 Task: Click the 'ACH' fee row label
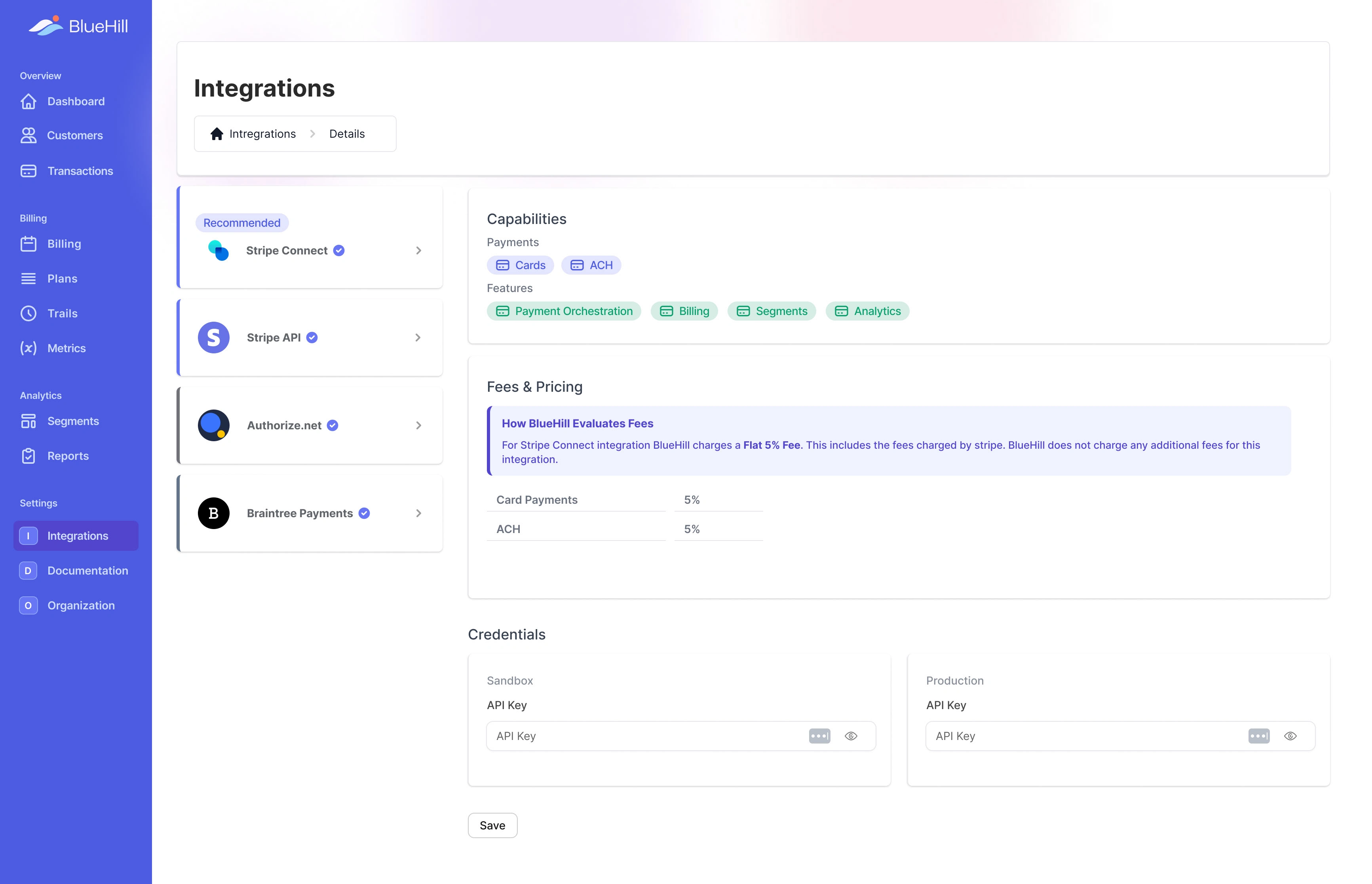[508, 529]
